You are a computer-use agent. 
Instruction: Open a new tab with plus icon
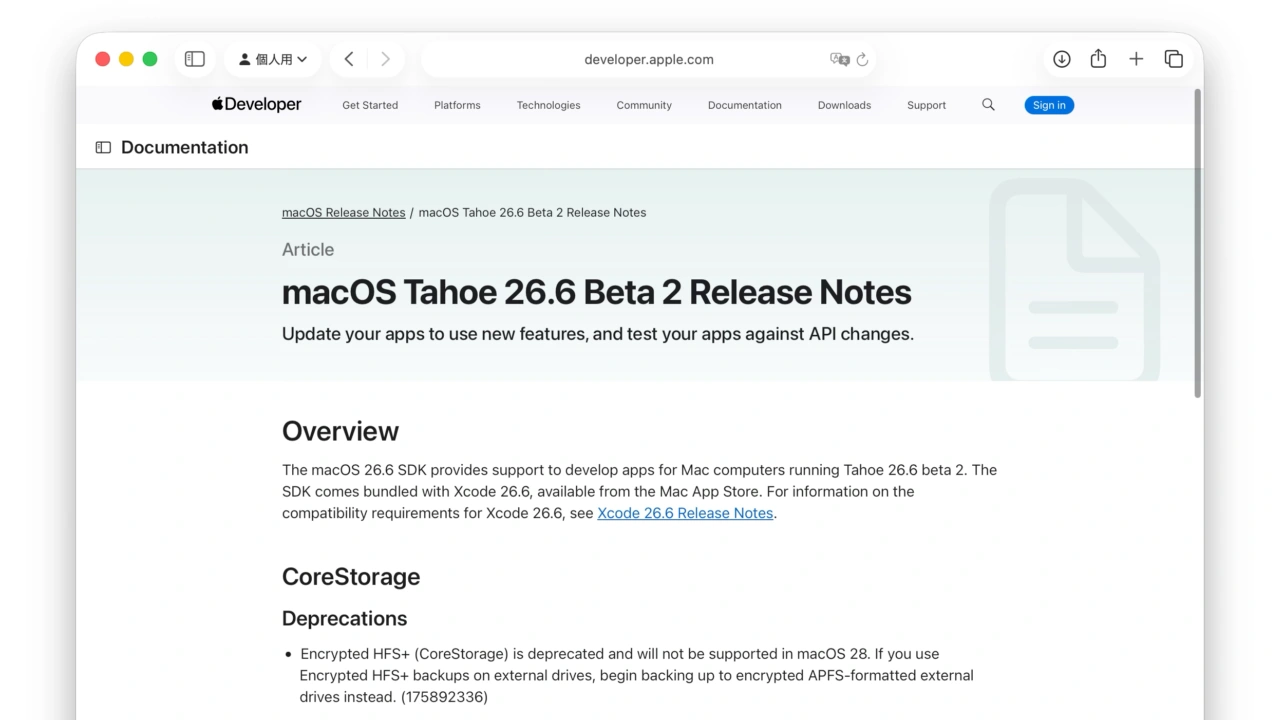click(x=1136, y=59)
